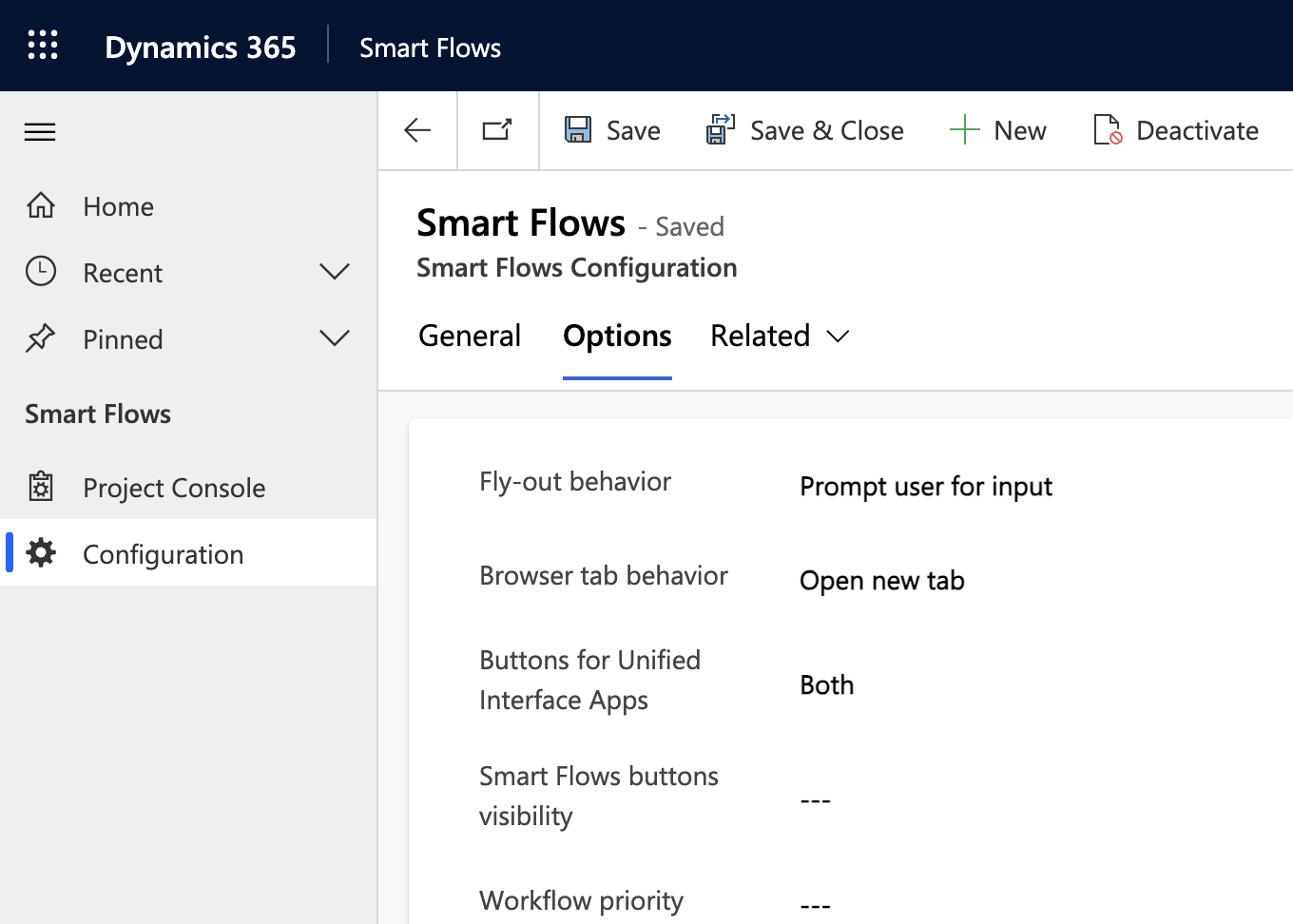
Task: Click the Save floppy disk icon
Action: click(x=578, y=129)
